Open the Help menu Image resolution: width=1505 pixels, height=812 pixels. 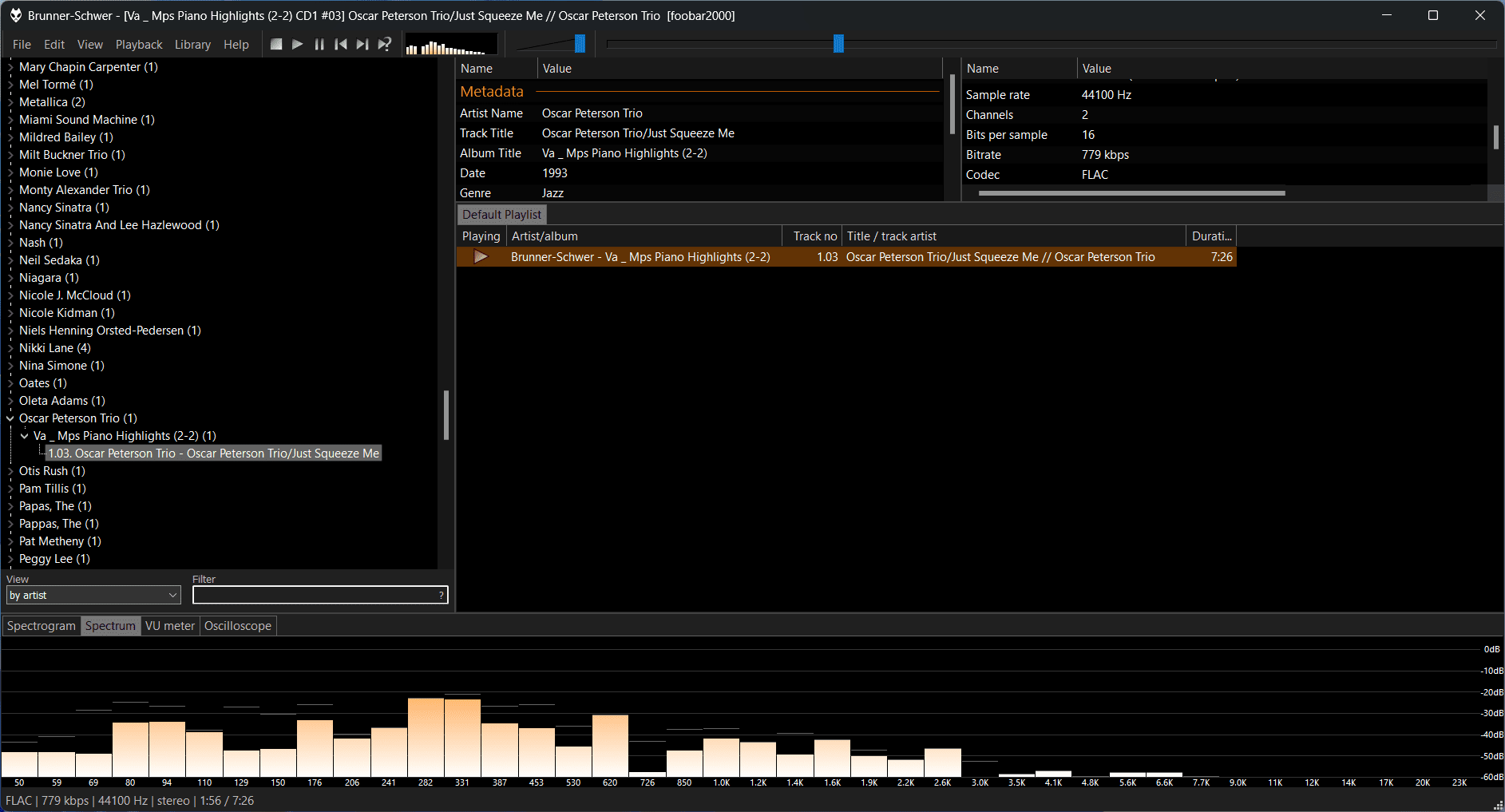tap(236, 45)
